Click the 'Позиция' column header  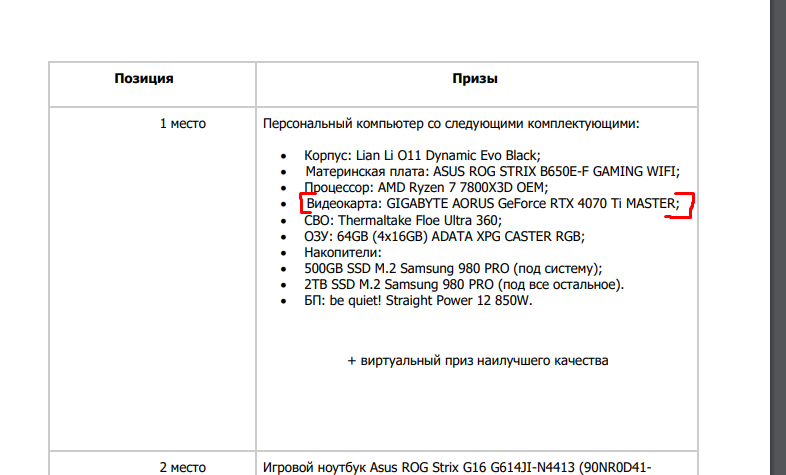click(144, 79)
